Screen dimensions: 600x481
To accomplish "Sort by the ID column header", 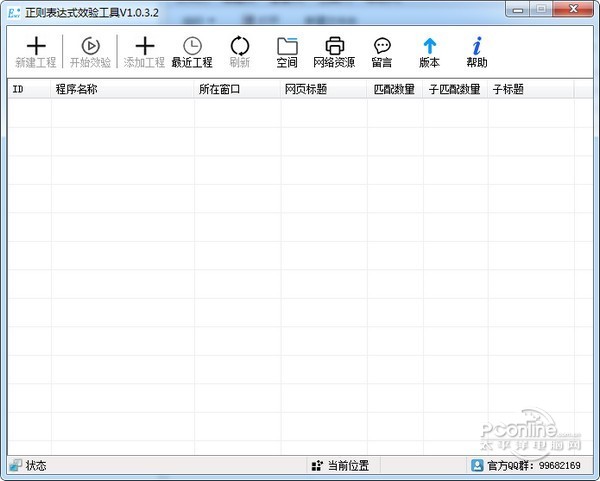I will [x=29, y=89].
